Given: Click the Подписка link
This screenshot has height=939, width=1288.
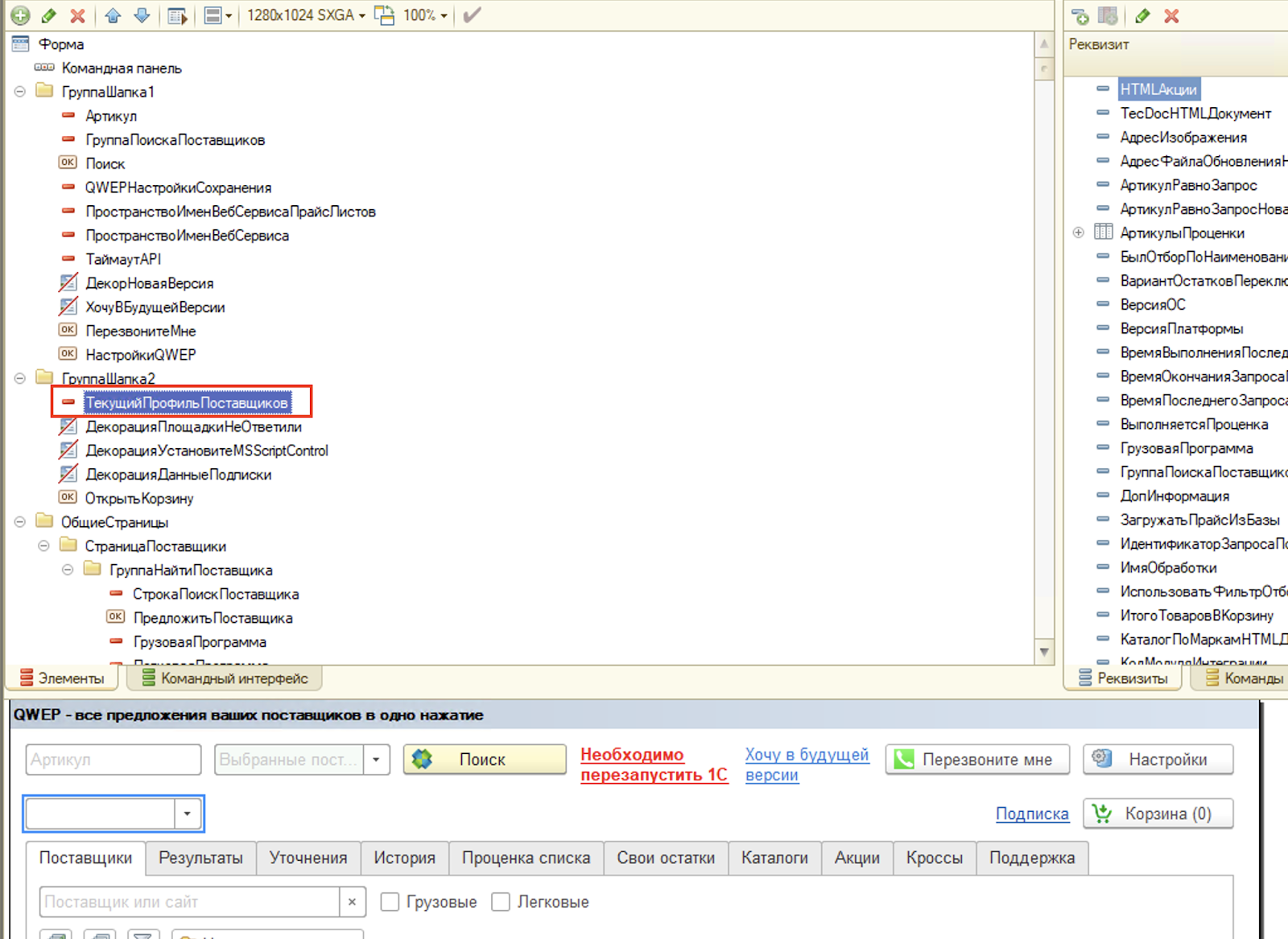Looking at the screenshot, I should (1032, 814).
